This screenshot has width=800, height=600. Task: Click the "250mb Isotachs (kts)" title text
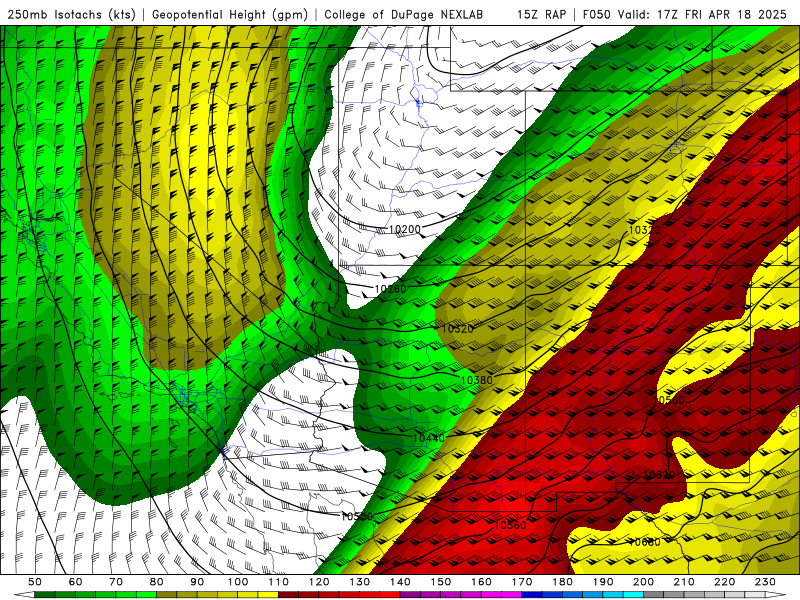click(72, 15)
